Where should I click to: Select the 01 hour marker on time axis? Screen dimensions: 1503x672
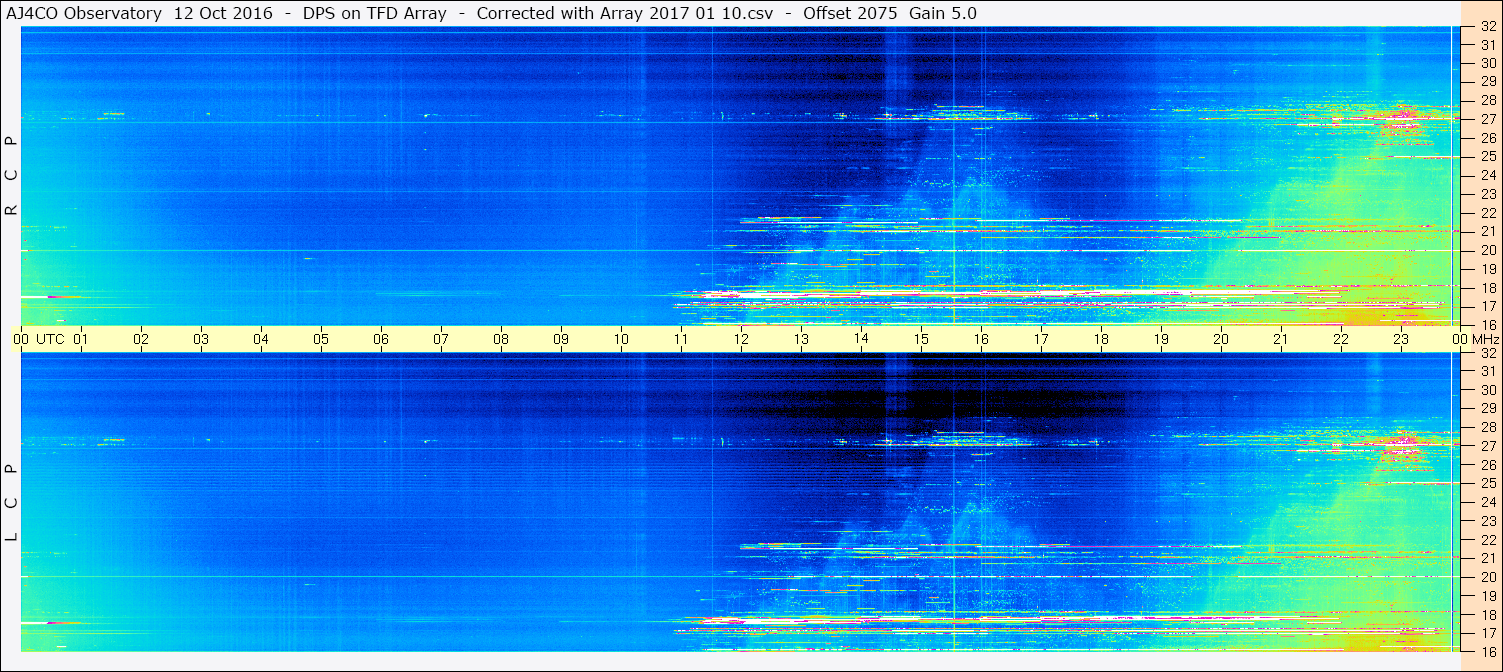click(81, 339)
